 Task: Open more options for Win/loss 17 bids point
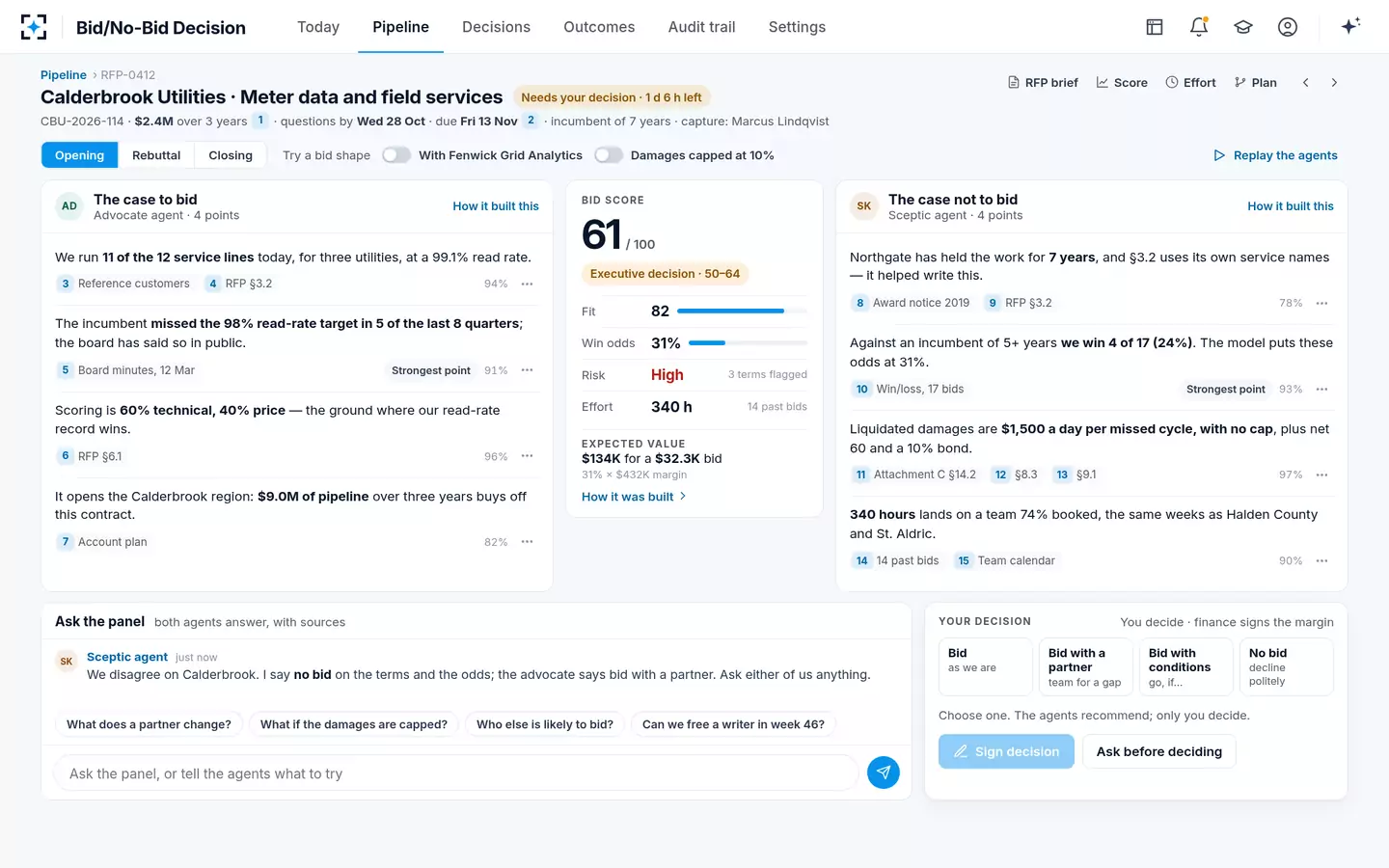(1322, 390)
